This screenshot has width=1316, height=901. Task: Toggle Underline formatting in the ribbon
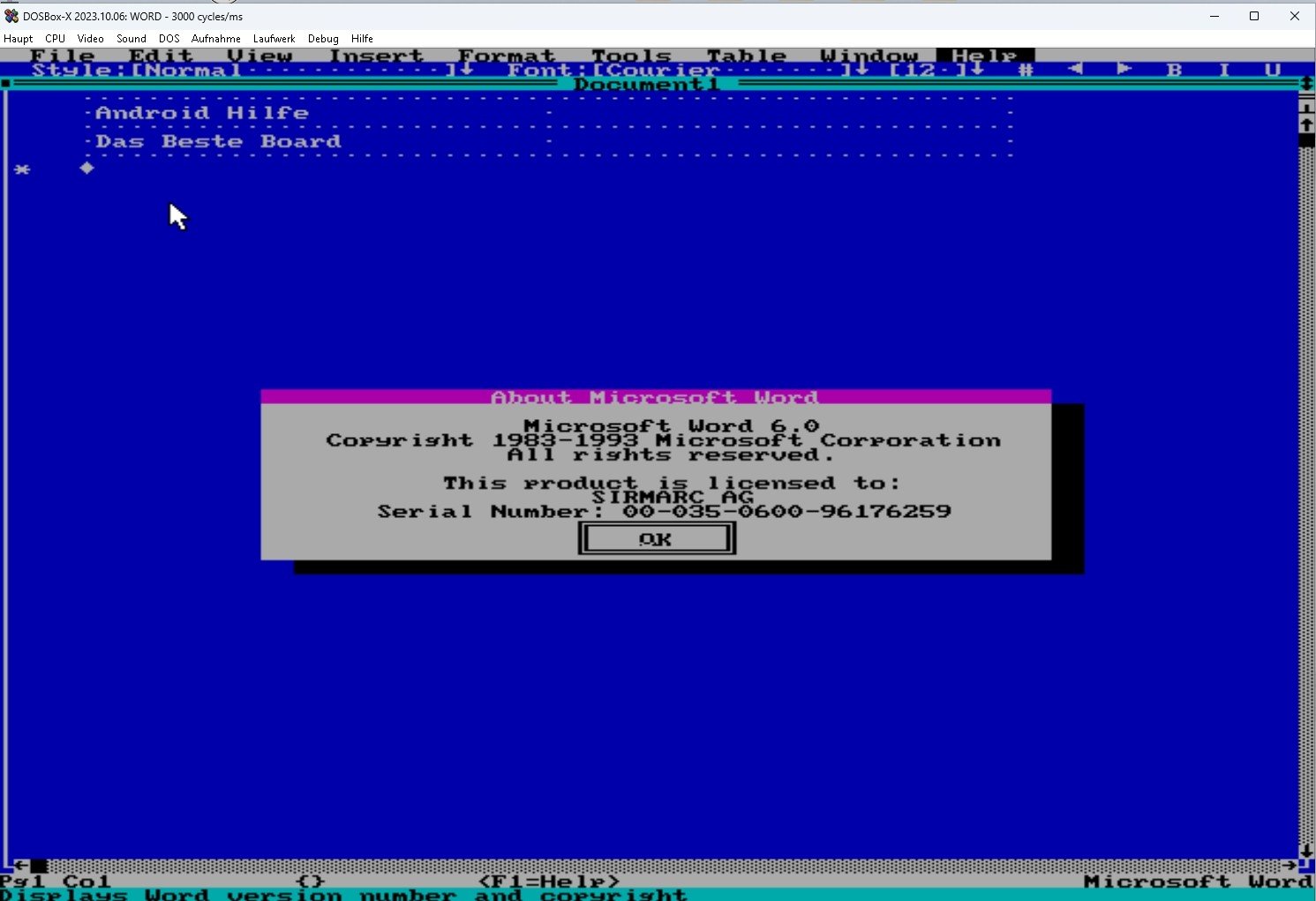tap(1272, 70)
